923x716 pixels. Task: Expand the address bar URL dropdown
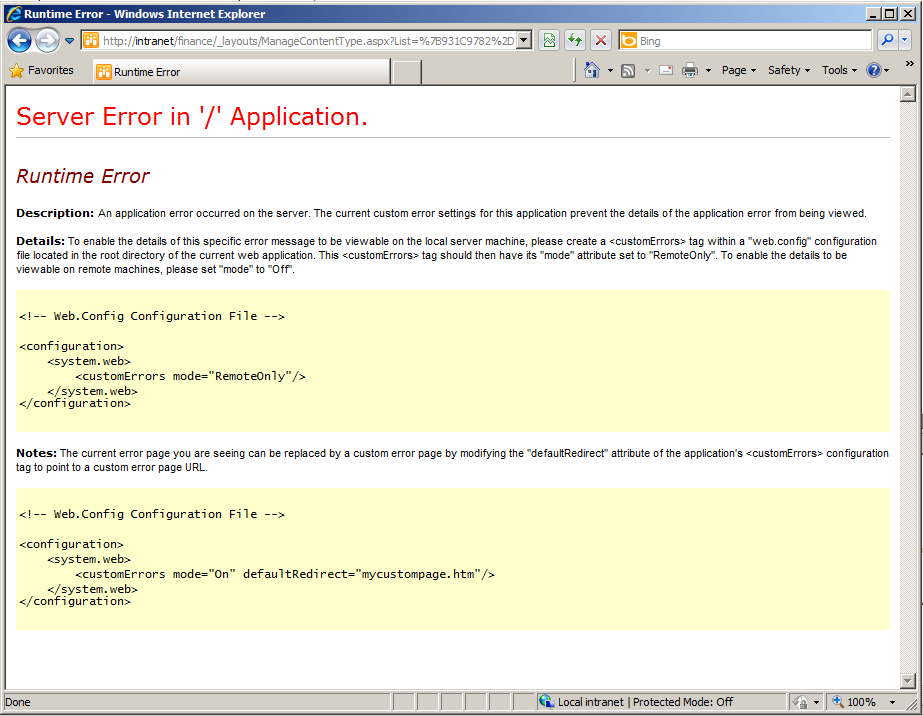526,41
